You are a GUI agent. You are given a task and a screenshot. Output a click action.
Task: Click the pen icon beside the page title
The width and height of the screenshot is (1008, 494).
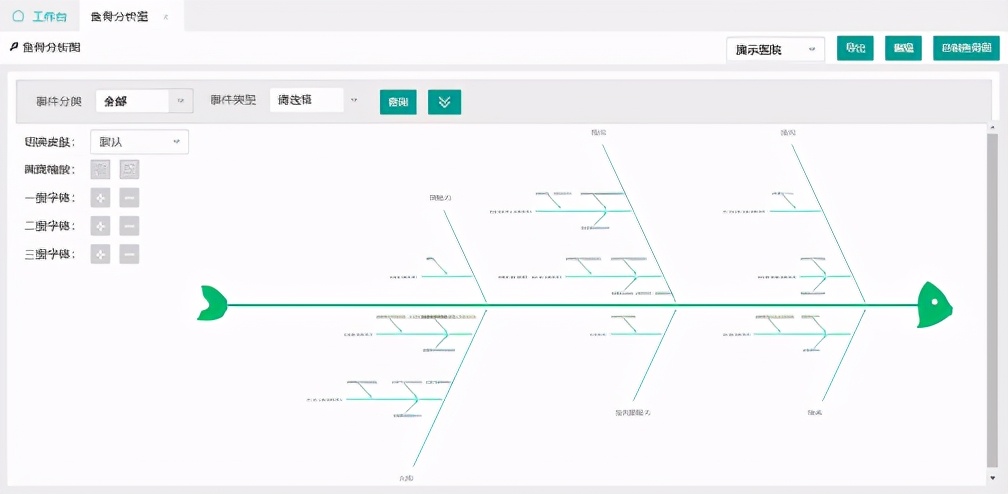pyautogui.click(x=14, y=48)
